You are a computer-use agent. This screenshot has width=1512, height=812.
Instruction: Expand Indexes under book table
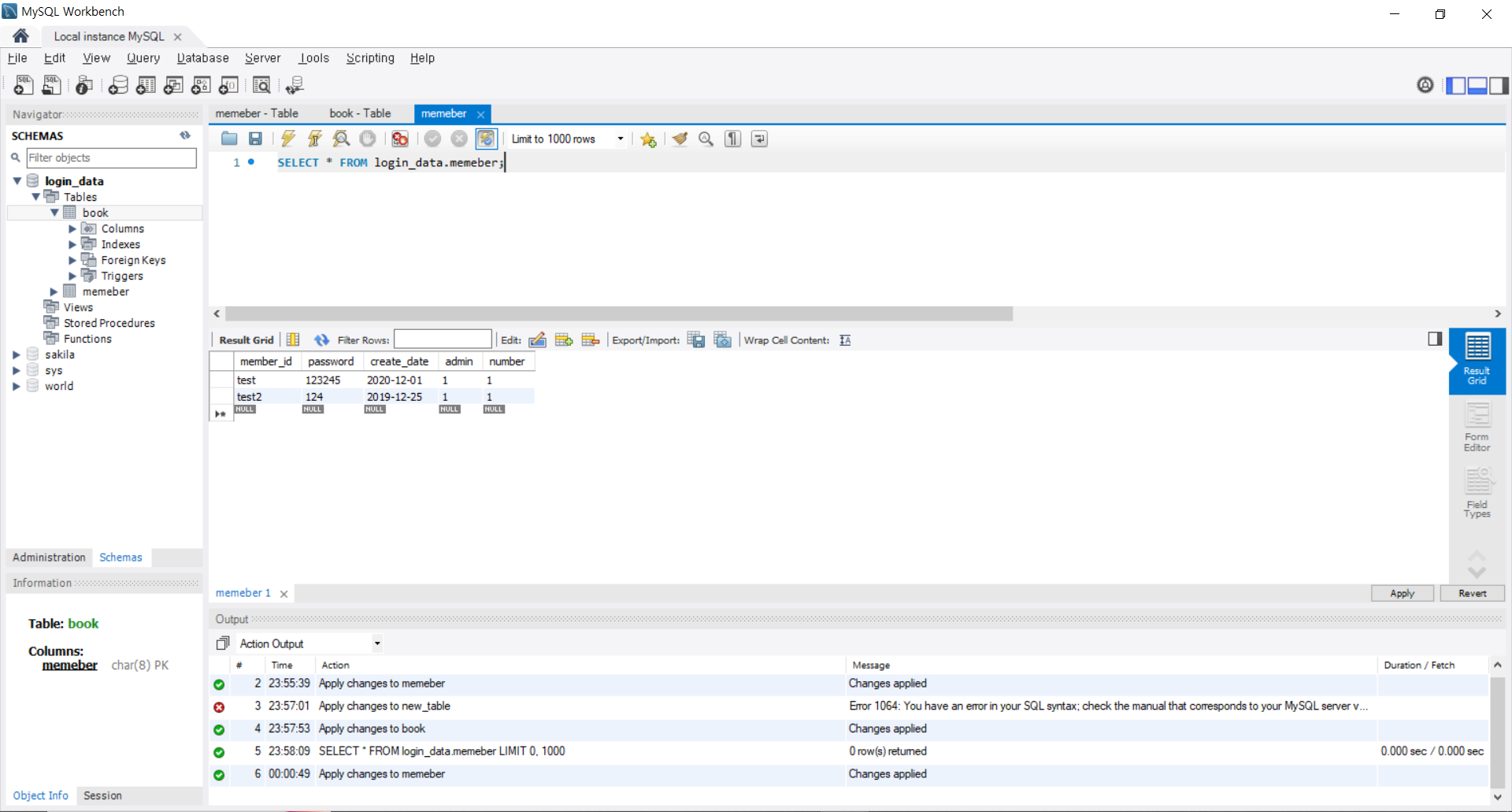(72, 244)
